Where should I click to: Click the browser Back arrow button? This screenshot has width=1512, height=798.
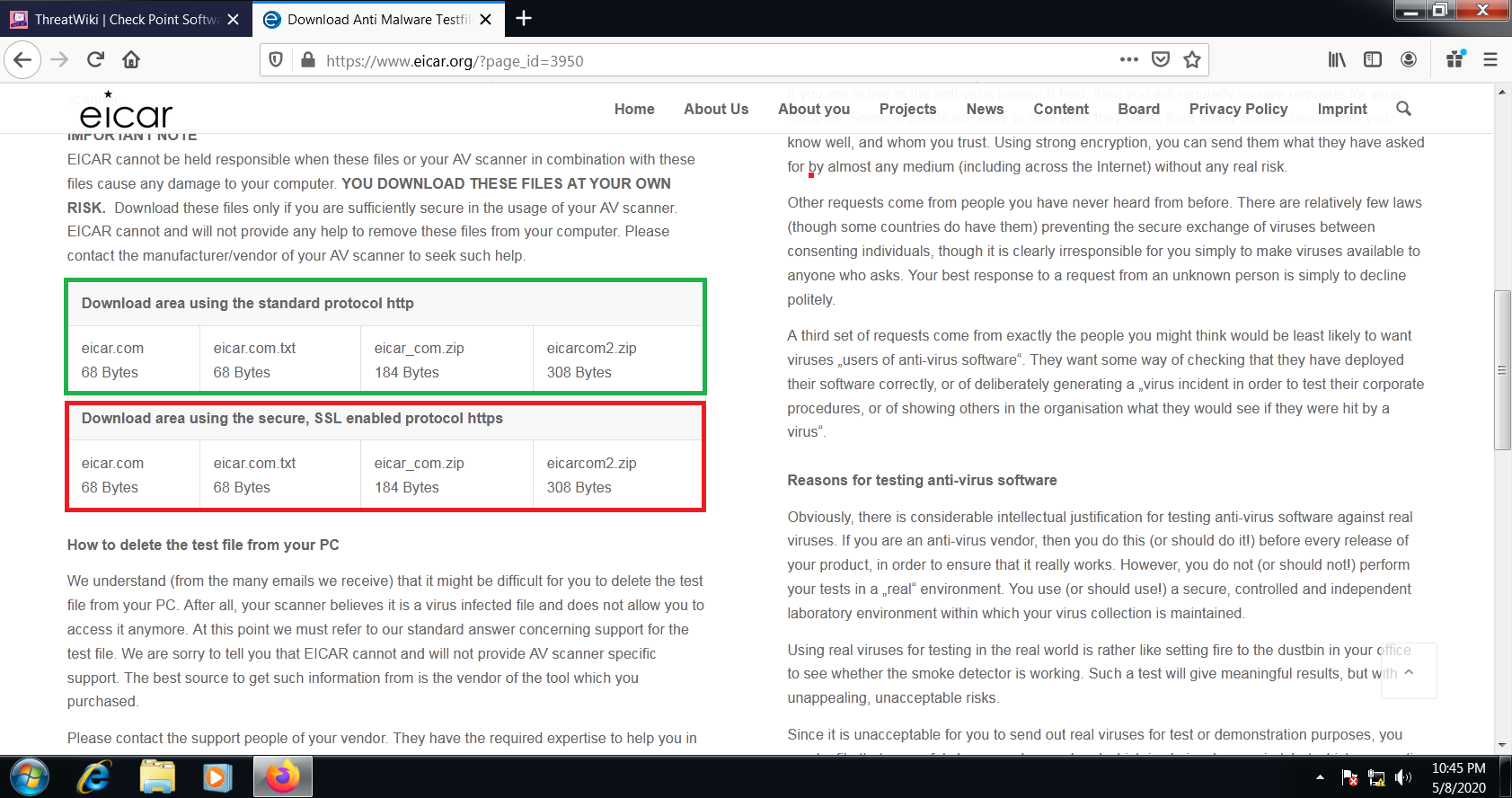pos(22,60)
